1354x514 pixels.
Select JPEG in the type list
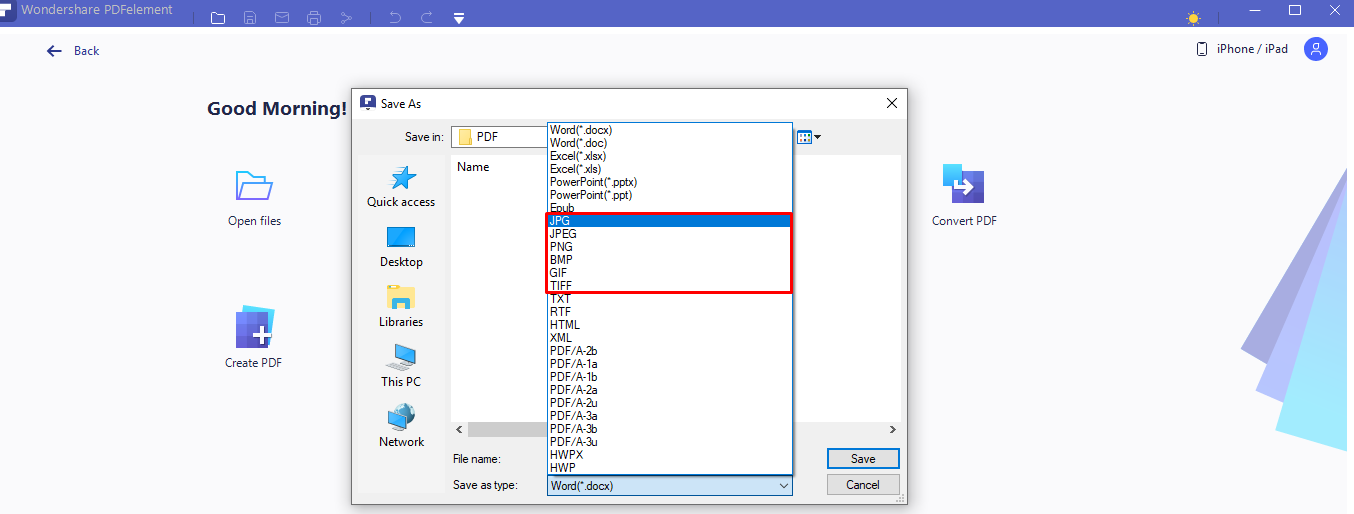pos(670,234)
